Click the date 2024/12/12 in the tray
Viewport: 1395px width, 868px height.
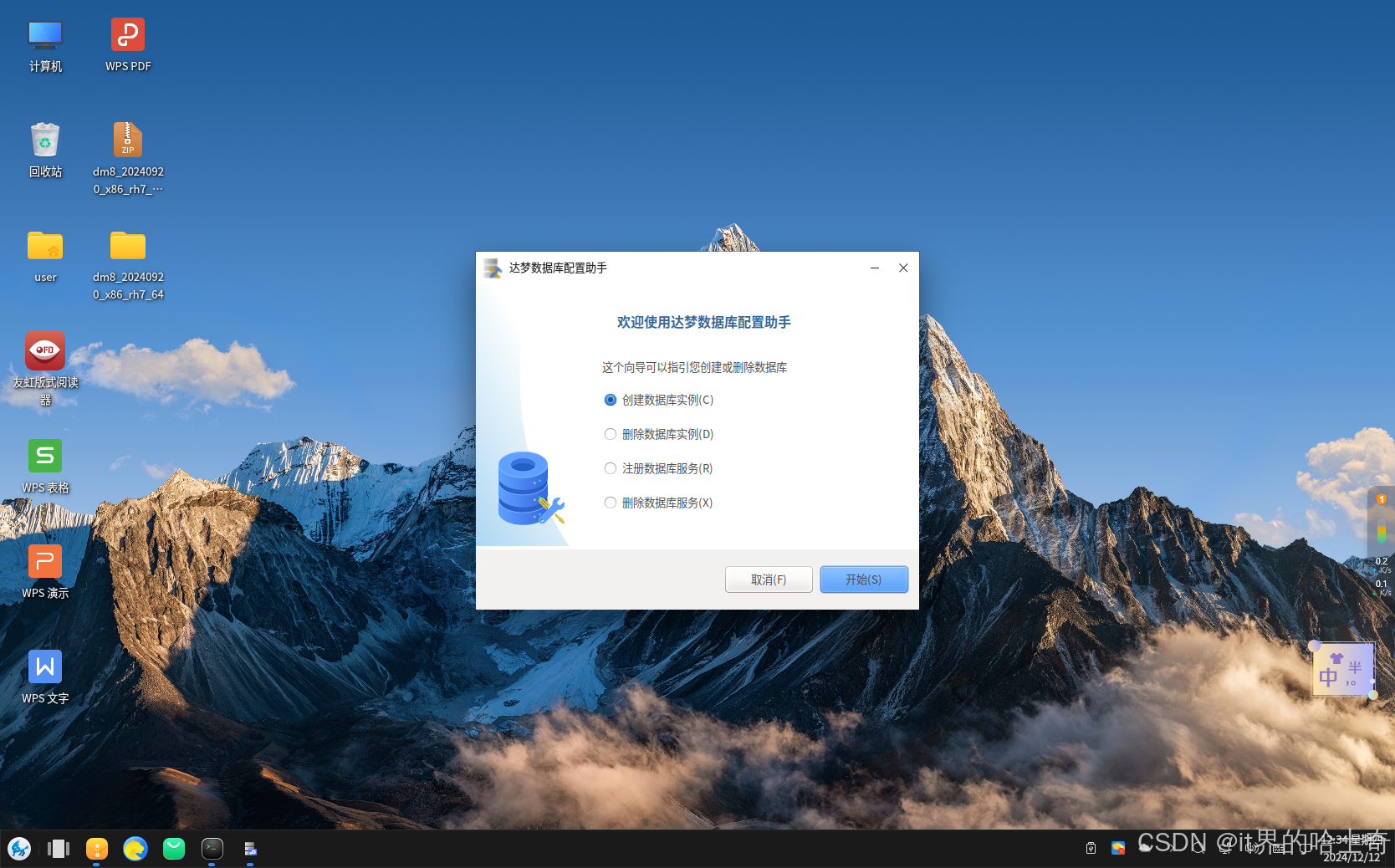click(x=1352, y=857)
